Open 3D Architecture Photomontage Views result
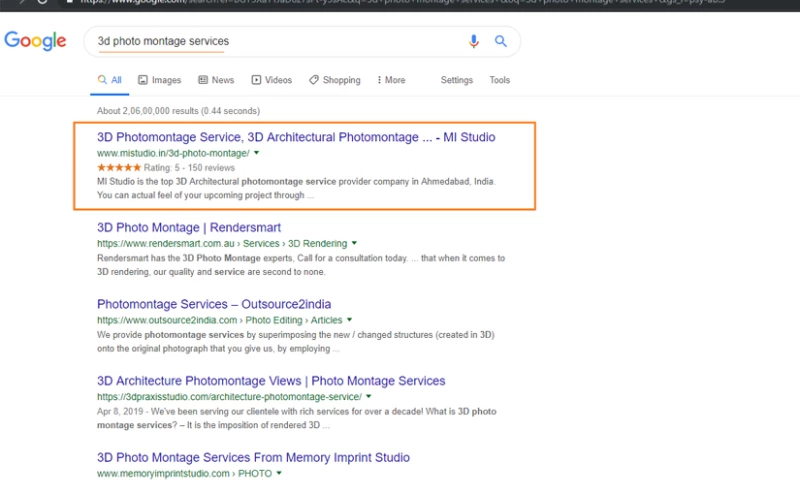 [x=271, y=381]
